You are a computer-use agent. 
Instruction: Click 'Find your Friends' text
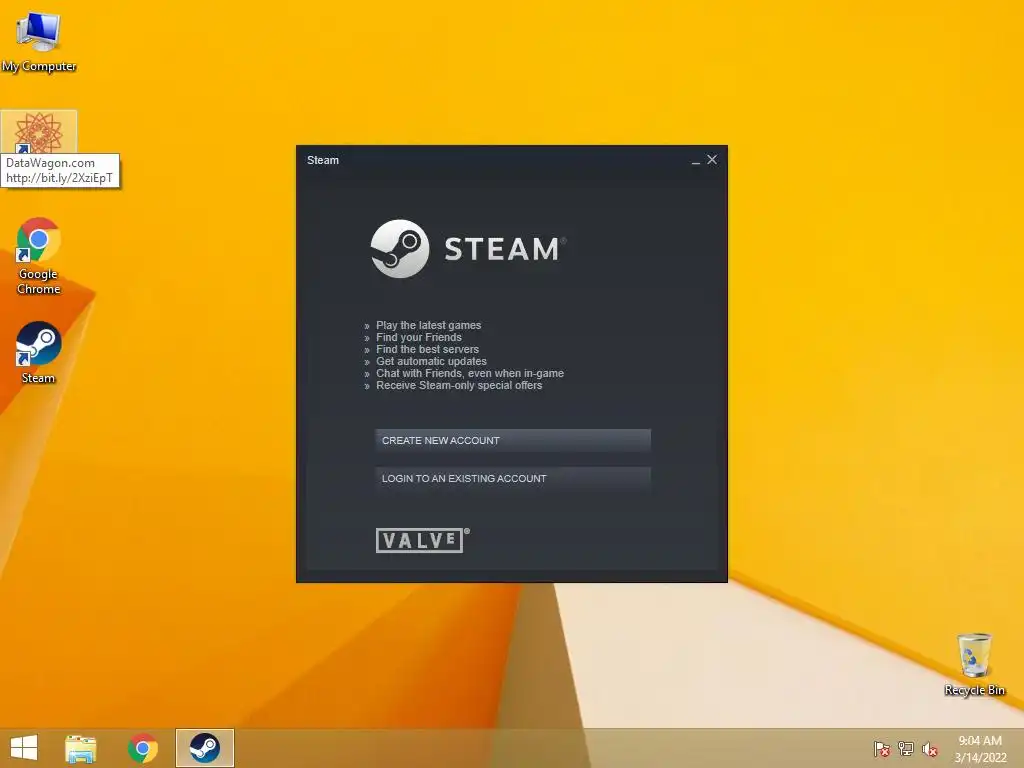click(419, 337)
